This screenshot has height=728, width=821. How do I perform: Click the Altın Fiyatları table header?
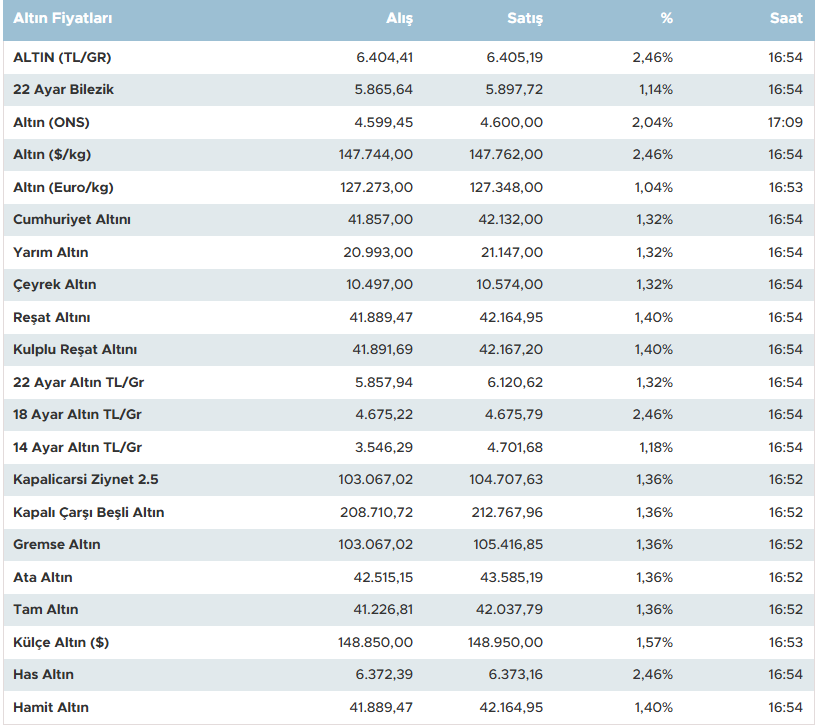point(63,19)
